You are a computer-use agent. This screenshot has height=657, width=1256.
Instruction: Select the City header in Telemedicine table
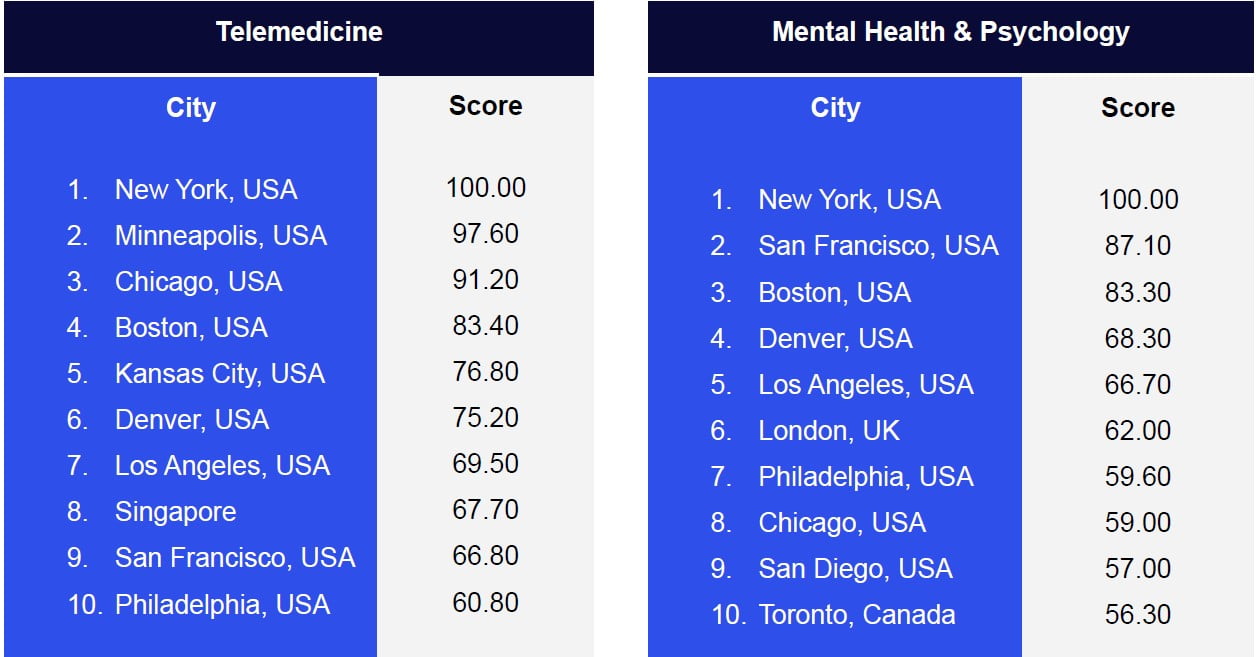190,108
